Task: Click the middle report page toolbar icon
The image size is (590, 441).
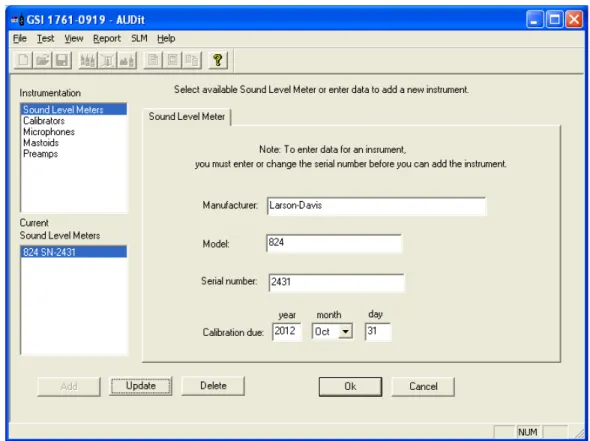Action: tap(172, 60)
